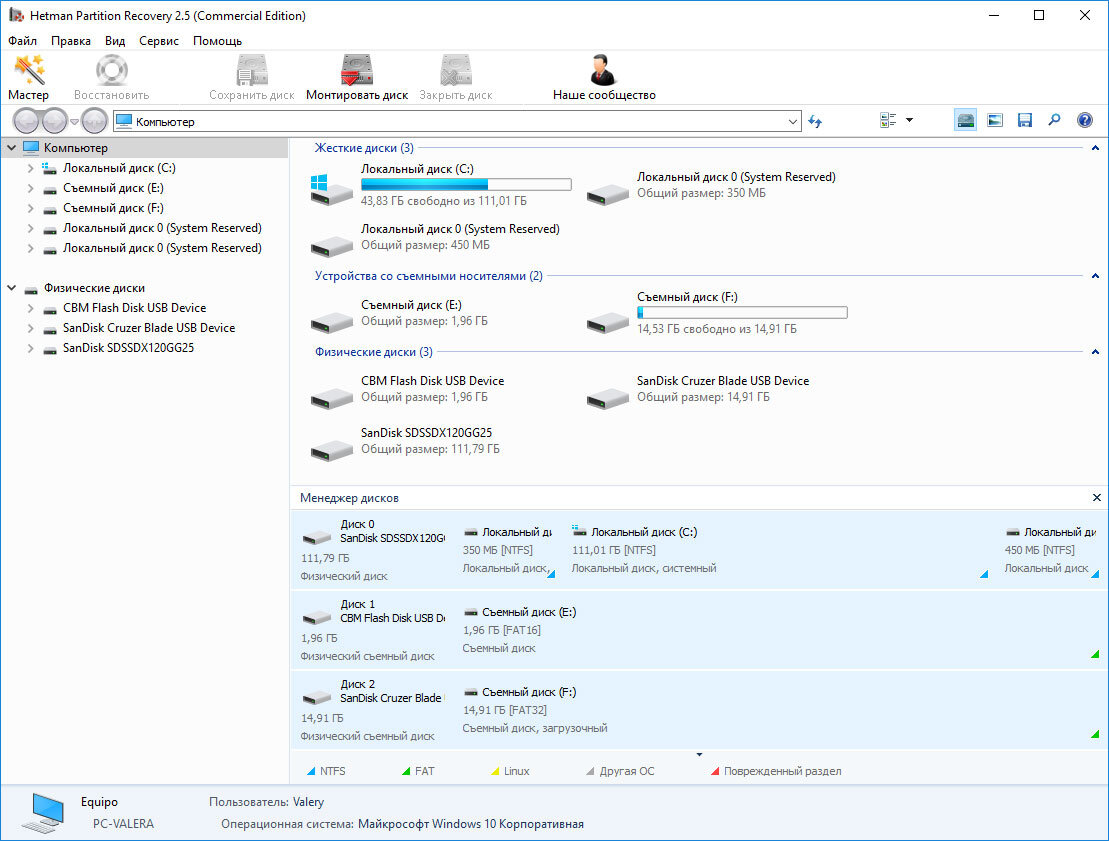Click the forward navigation arrow
Screen dimensions: 1109x841
coord(54,121)
